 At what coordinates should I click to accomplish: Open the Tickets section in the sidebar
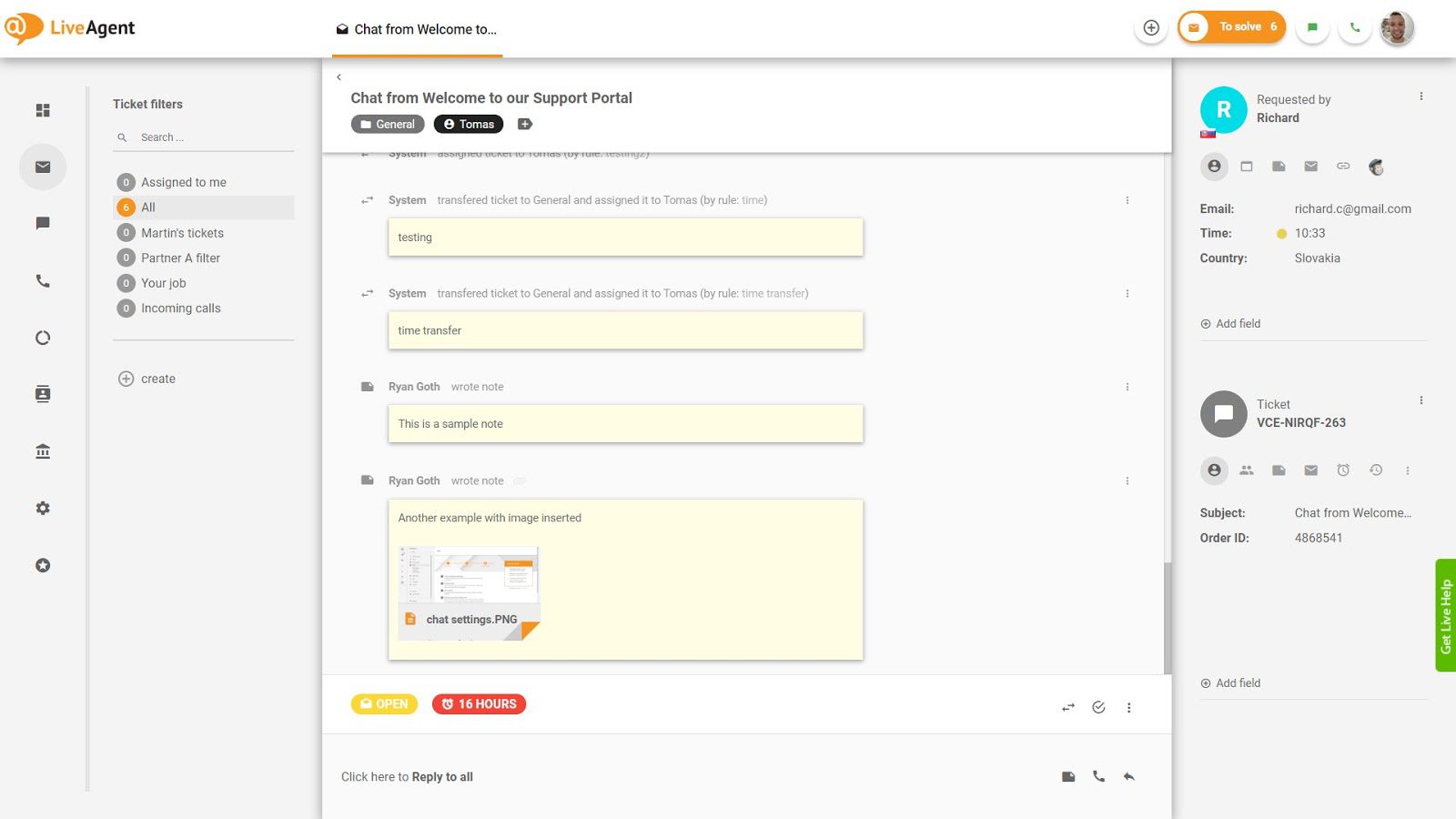click(42, 167)
